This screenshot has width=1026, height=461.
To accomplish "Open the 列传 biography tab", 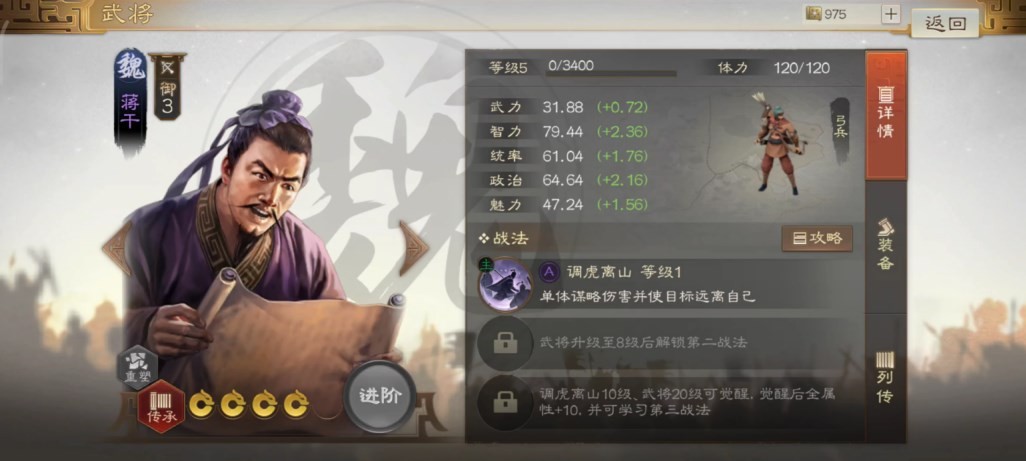I will coord(885,378).
